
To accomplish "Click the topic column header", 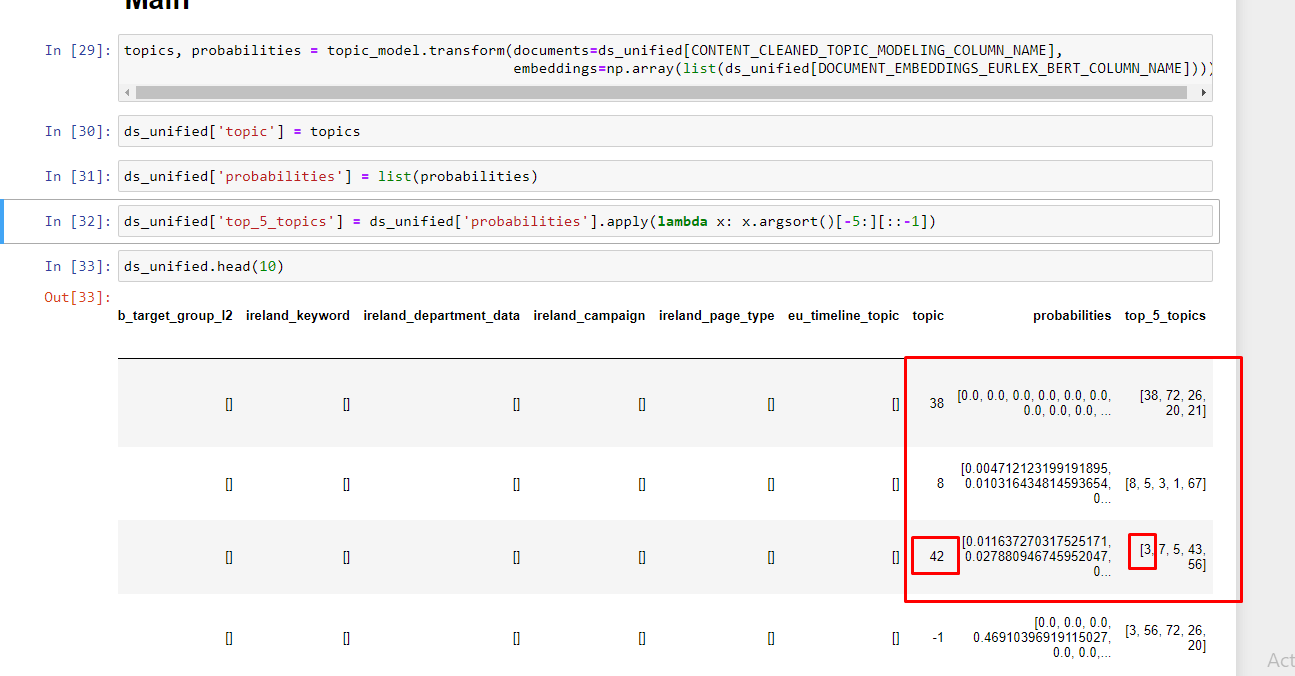I will pyautogui.click(x=927, y=315).
